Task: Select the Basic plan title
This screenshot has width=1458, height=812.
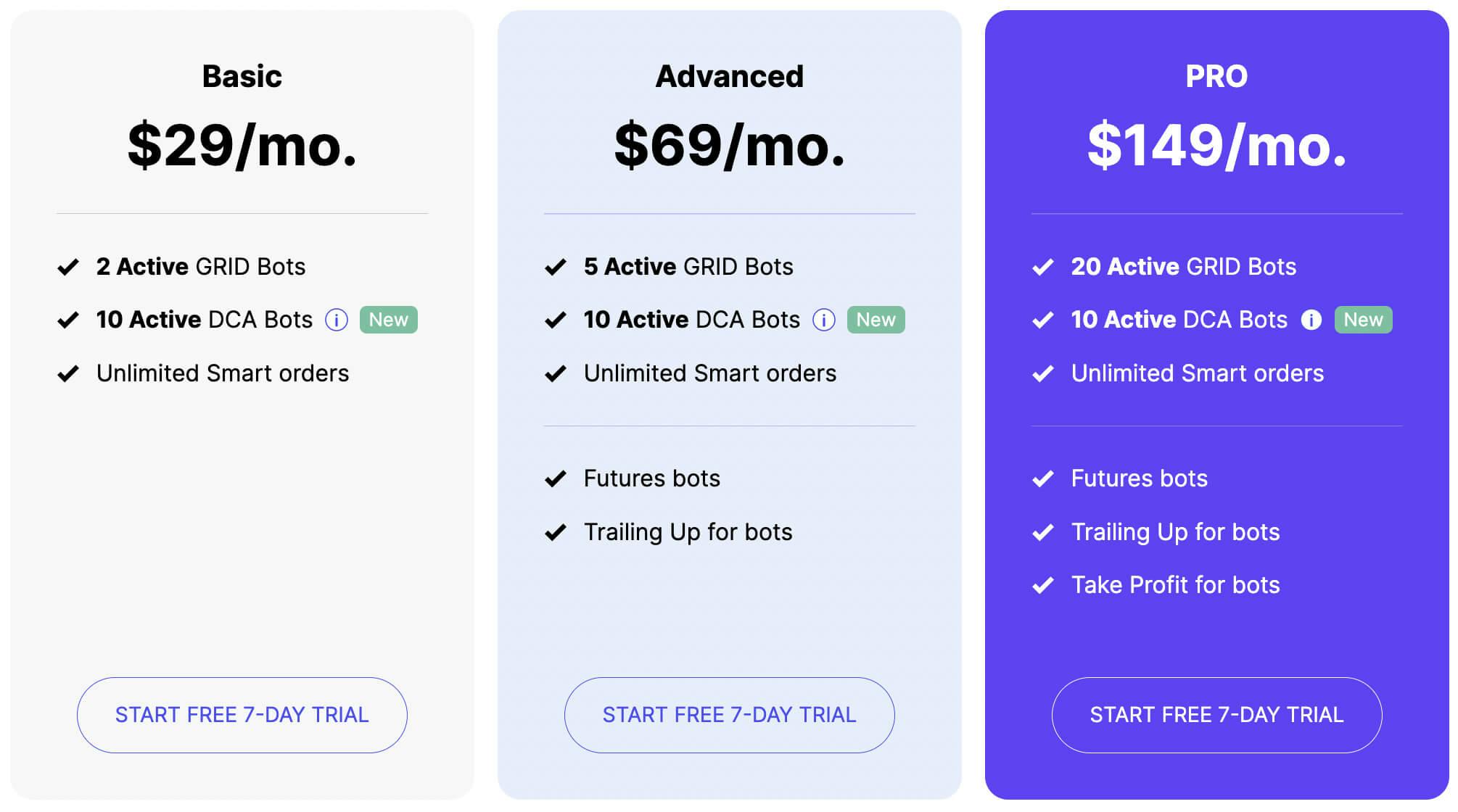Action: click(242, 76)
